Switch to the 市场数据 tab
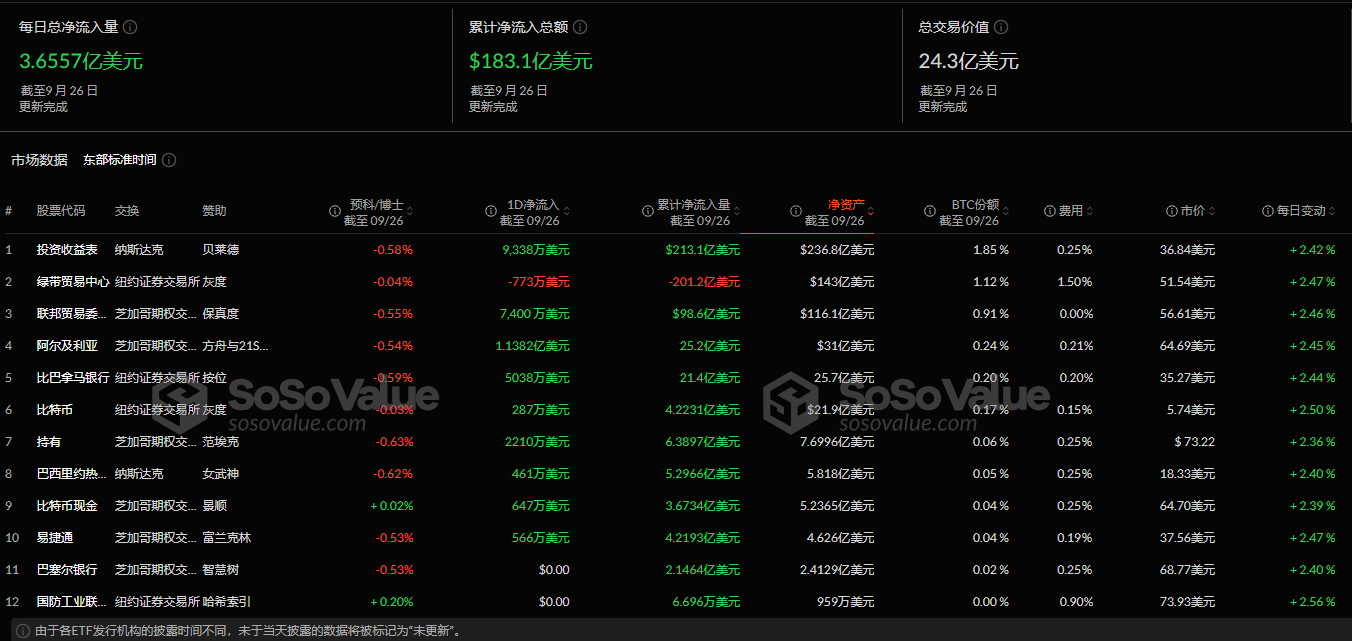 pyautogui.click(x=40, y=160)
